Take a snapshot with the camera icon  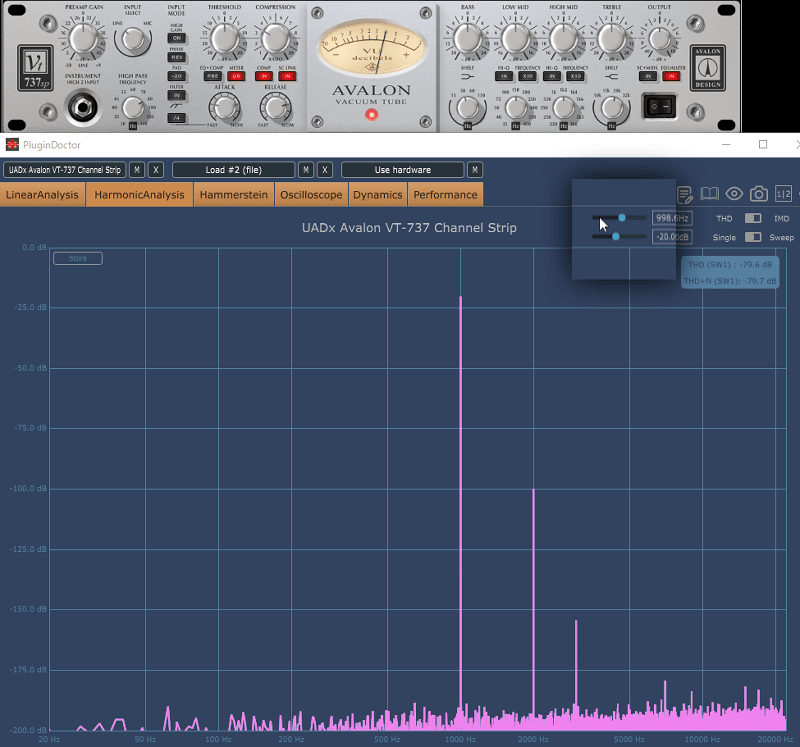759,194
